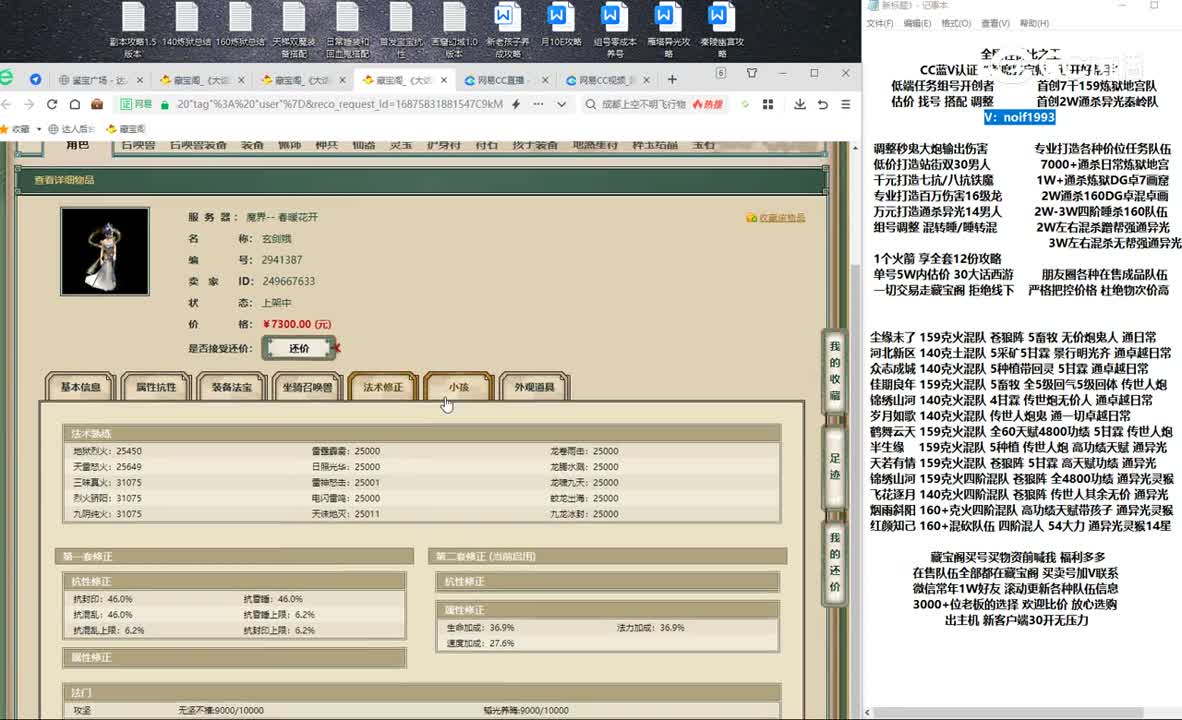Screen dimensions: 1182x720
Task: Open the 装备法宝 tab
Action: pyautogui.click(x=231, y=387)
